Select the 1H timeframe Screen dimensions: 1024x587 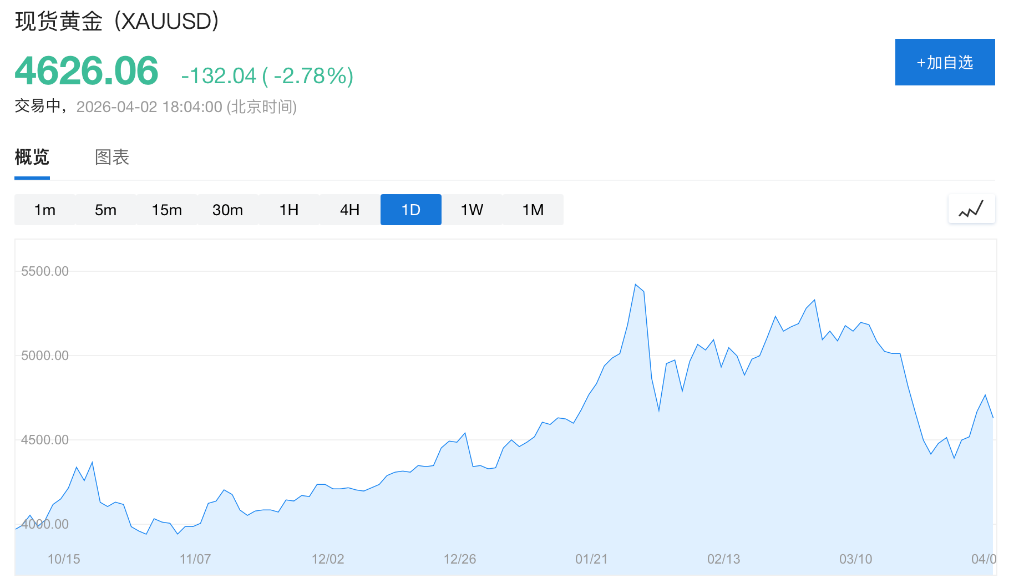289,210
